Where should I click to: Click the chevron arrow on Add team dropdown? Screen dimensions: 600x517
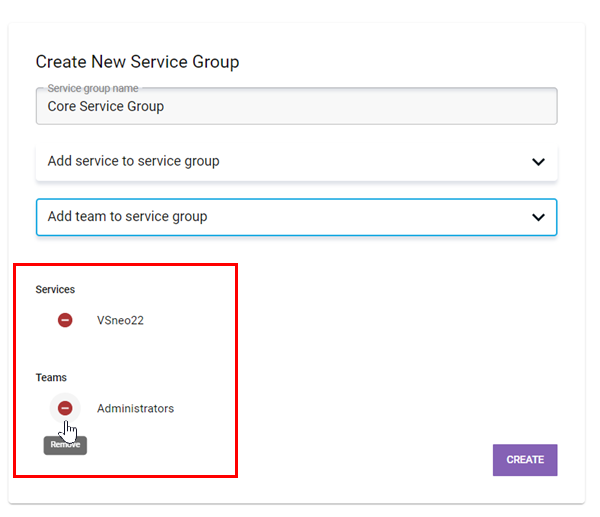[x=538, y=217]
